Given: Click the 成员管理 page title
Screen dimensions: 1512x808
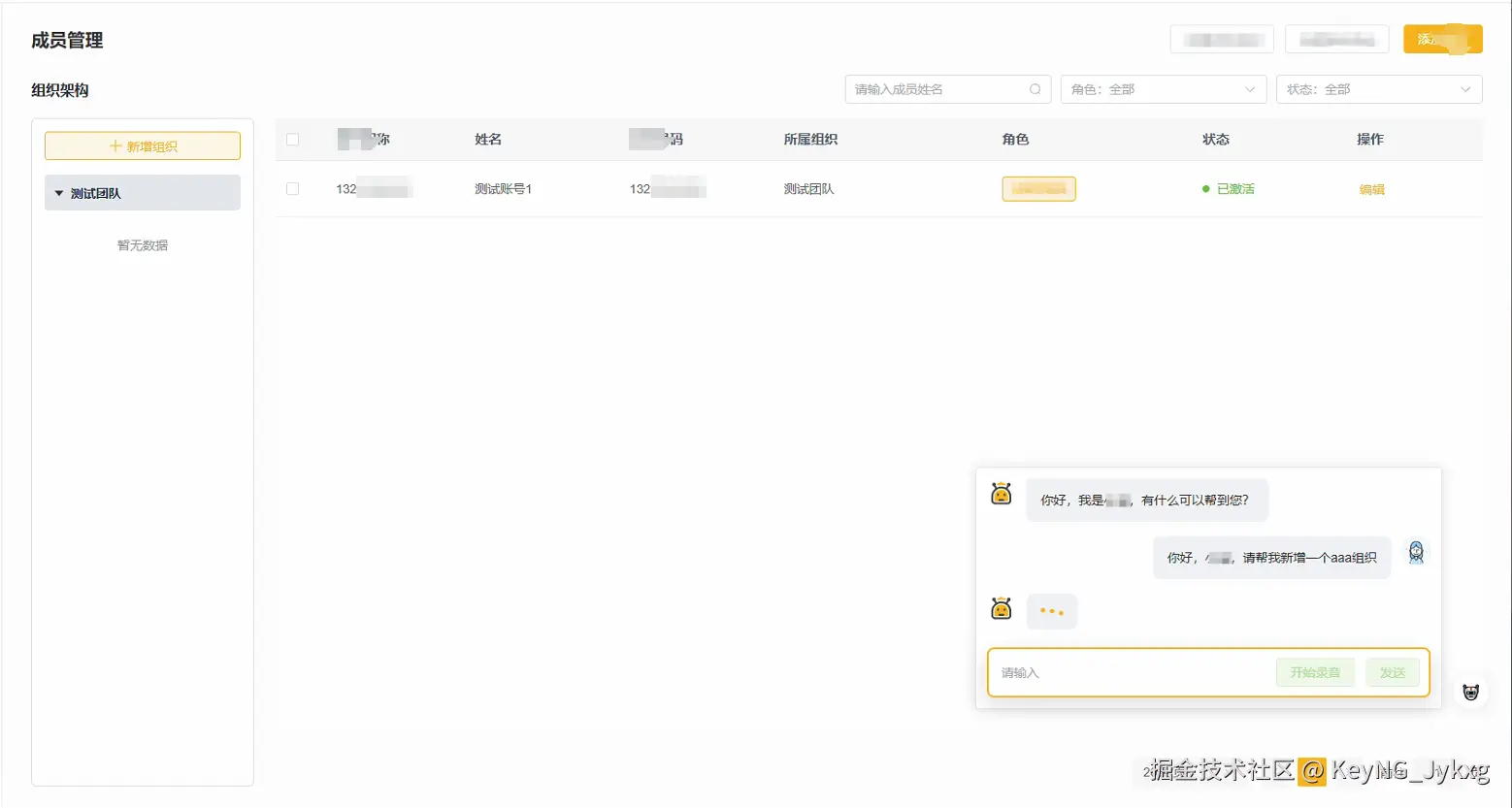Looking at the screenshot, I should pos(67,41).
